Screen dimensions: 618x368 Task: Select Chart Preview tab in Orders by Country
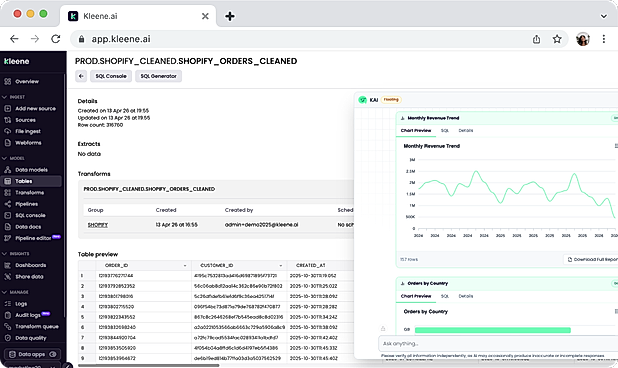[x=416, y=296]
